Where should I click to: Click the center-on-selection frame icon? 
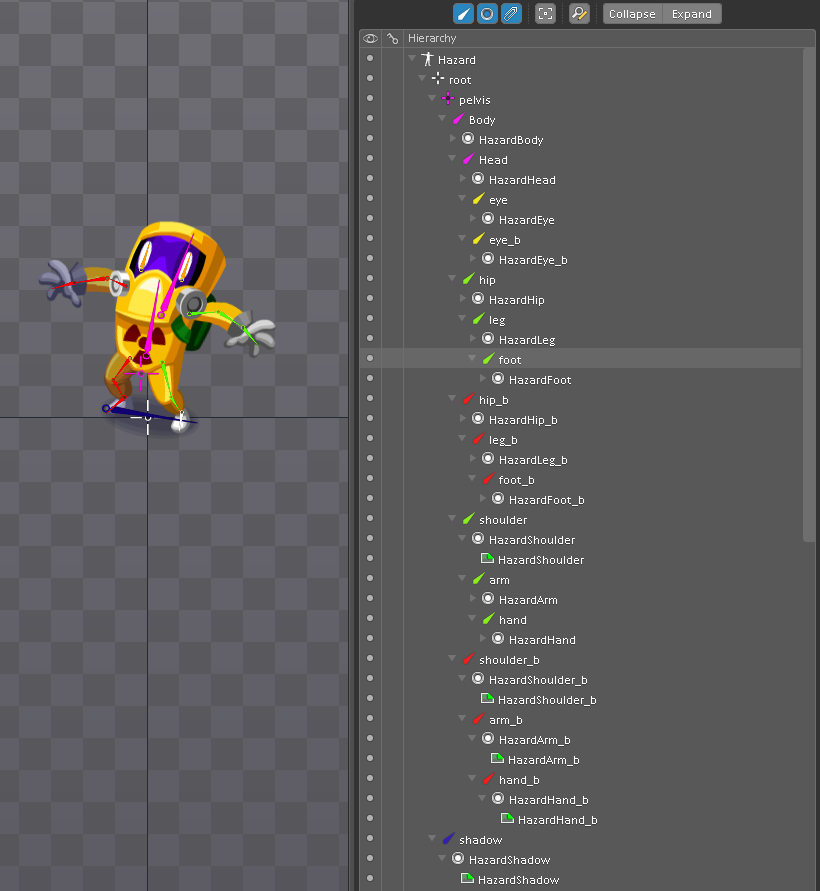546,14
